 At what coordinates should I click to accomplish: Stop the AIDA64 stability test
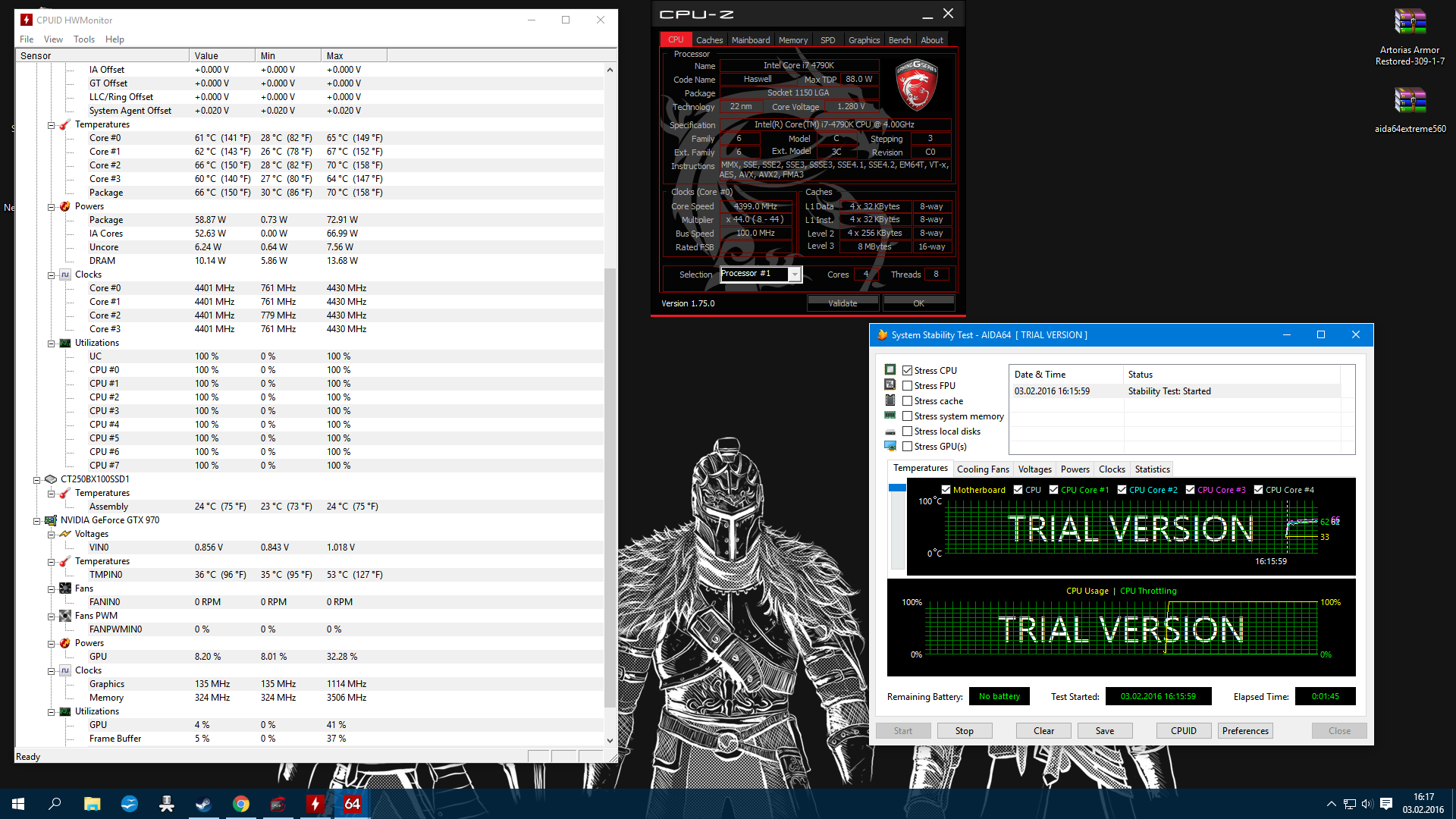tap(964, 731)
